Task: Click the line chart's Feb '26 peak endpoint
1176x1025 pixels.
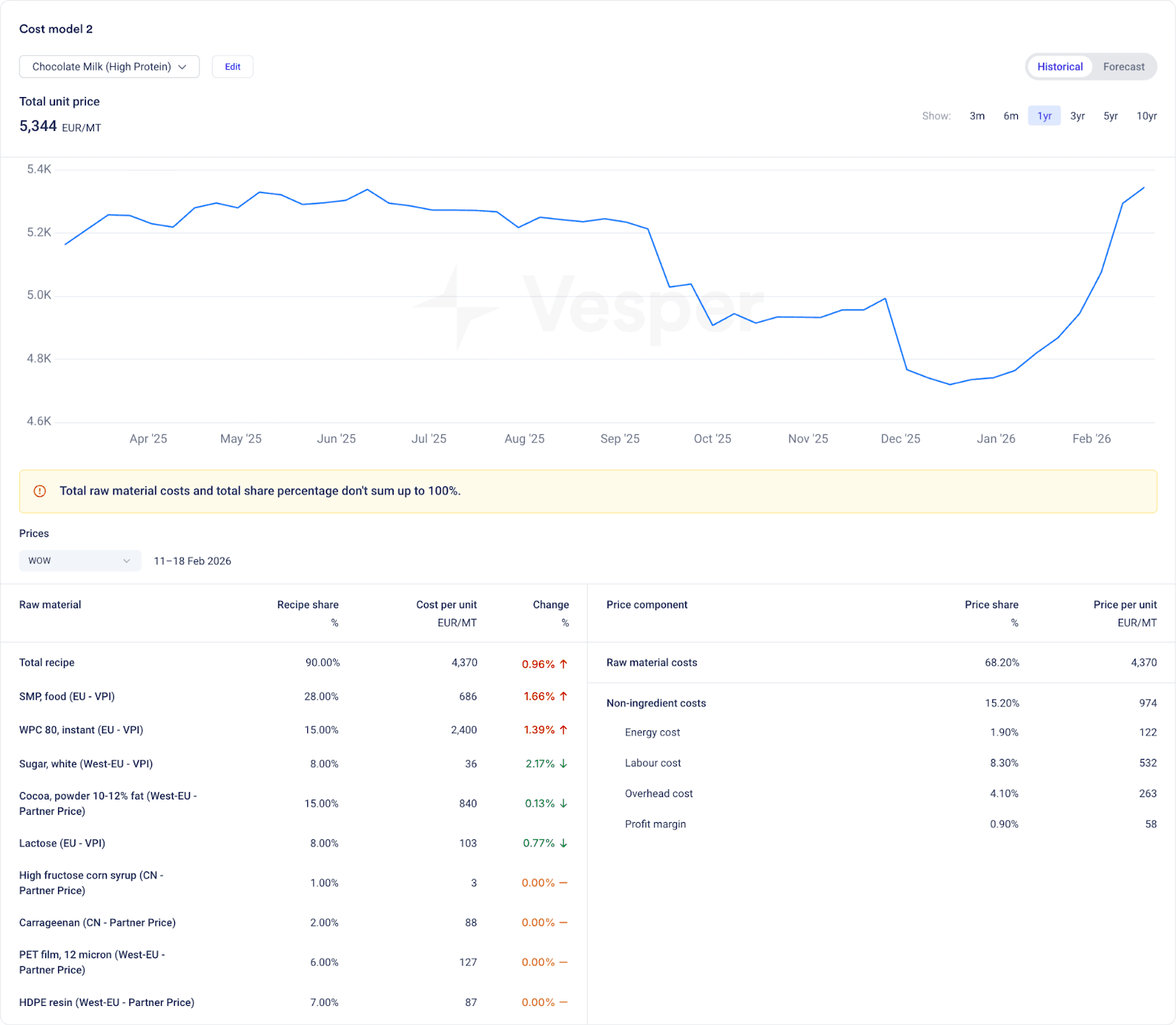Action: click(x=1144, y=188)
